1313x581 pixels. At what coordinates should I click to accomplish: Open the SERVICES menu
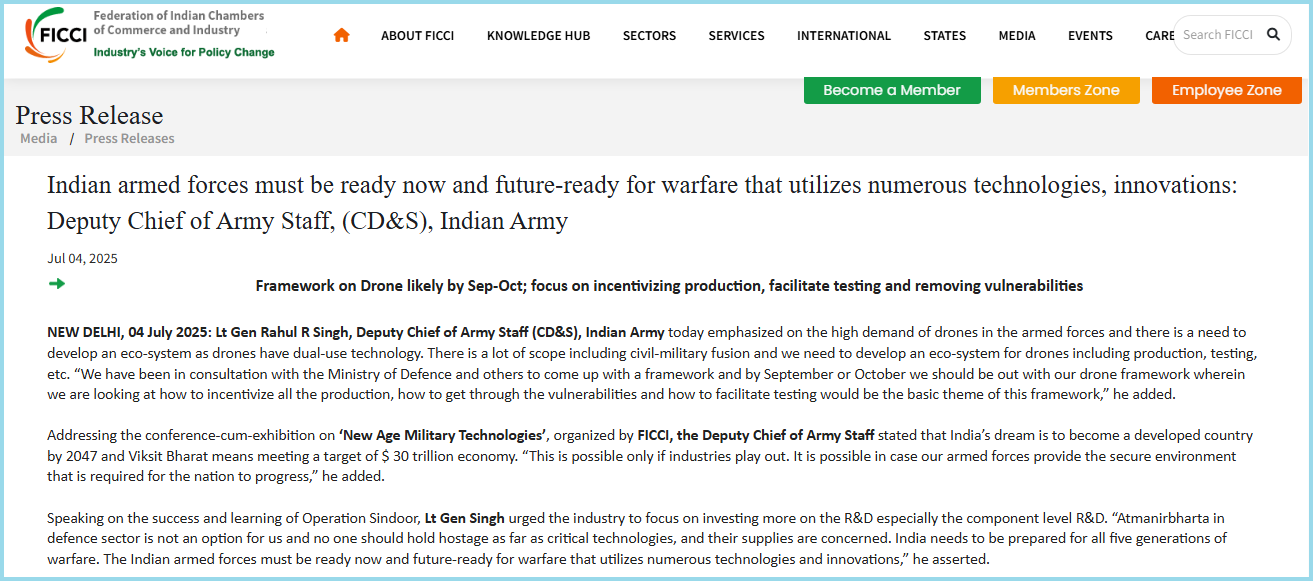pos(736,36)
